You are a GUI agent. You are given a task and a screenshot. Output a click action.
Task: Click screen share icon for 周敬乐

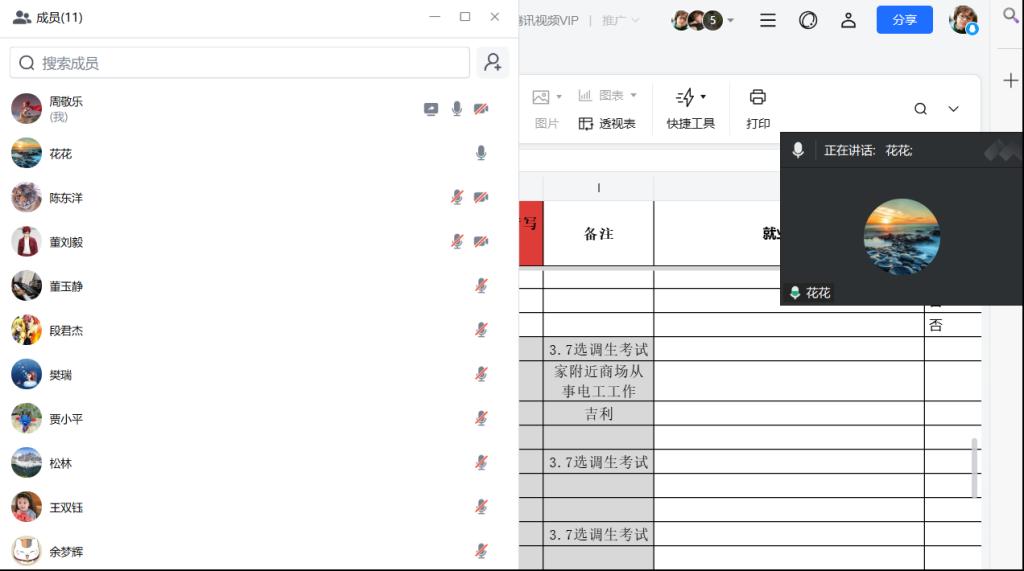(x=431, y=109)
